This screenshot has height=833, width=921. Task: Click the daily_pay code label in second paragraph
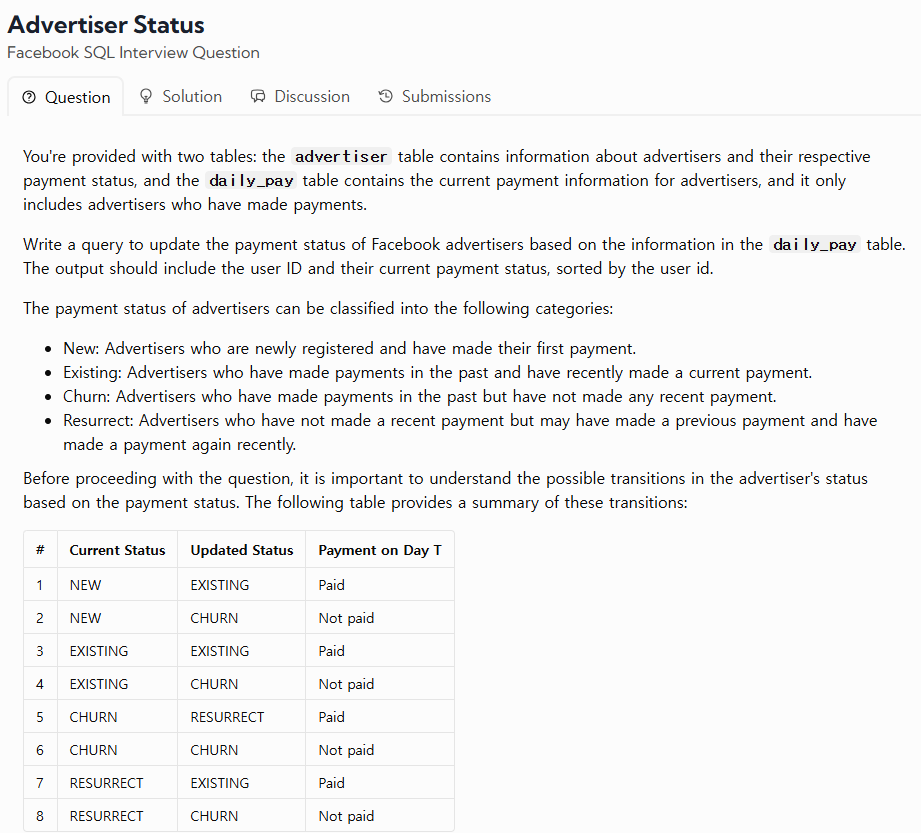coord(815,245)
